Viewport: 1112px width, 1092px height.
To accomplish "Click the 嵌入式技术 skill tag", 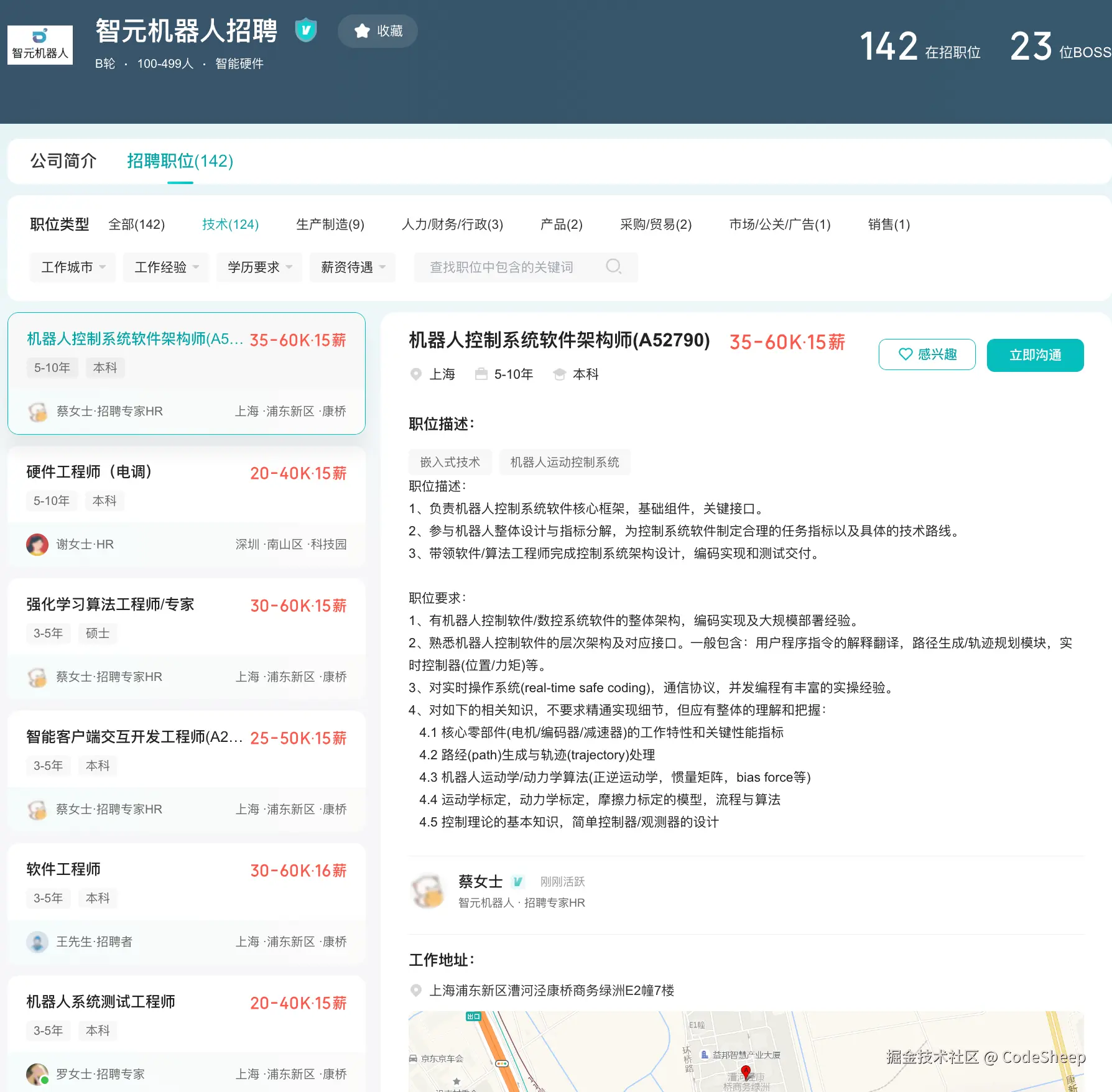I will click(x=450, y=462).
